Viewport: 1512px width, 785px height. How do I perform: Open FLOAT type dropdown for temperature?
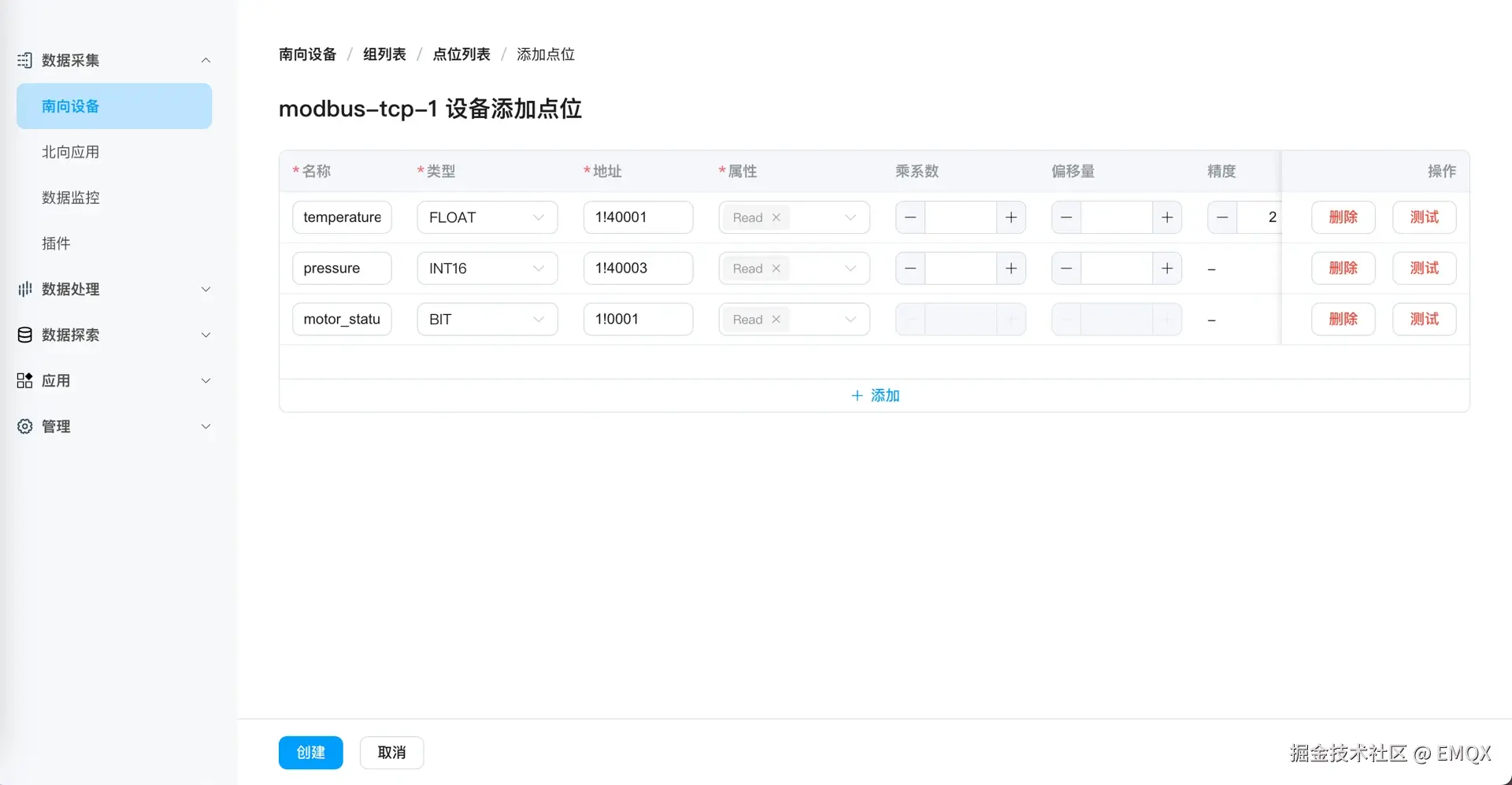(x=487, y=217)
